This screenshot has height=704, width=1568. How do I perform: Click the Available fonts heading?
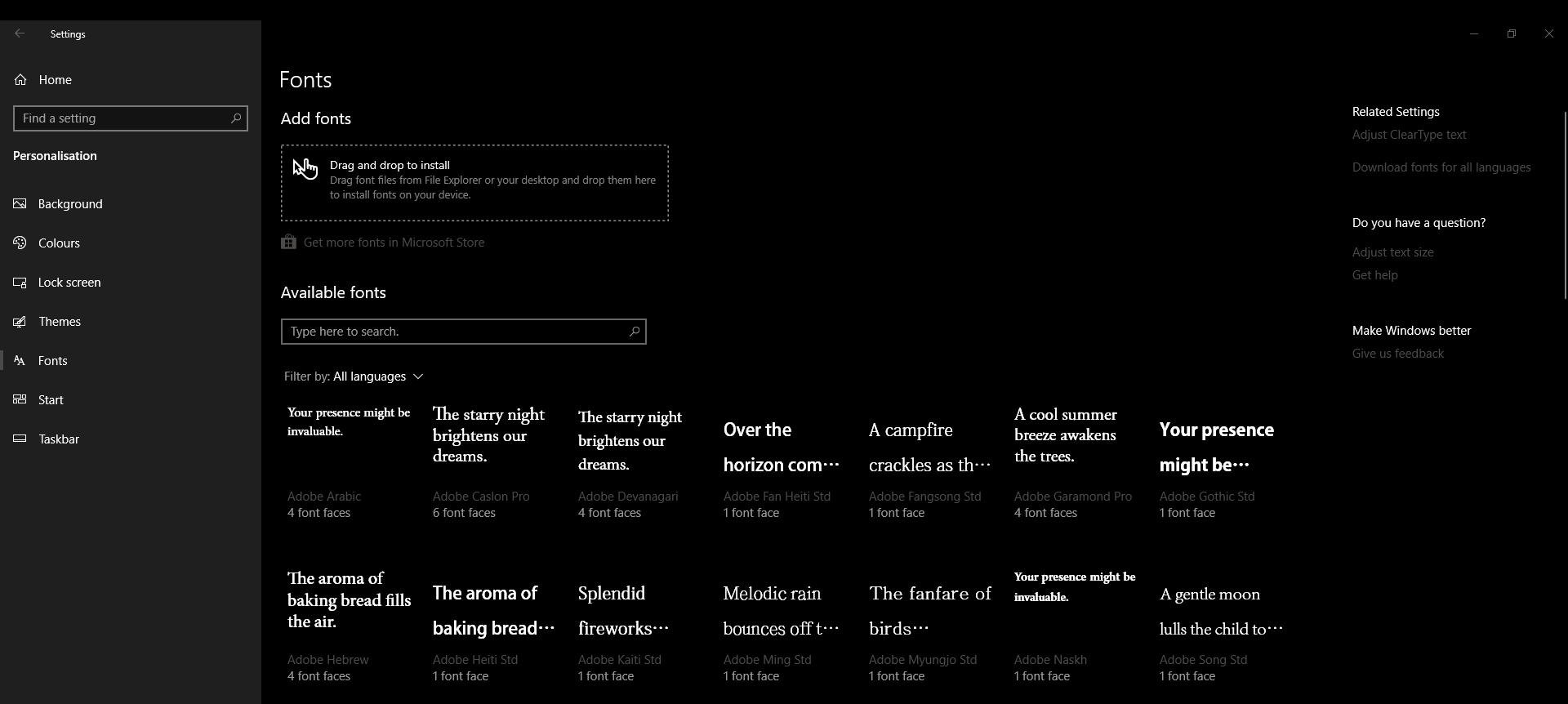coord(333,292)
